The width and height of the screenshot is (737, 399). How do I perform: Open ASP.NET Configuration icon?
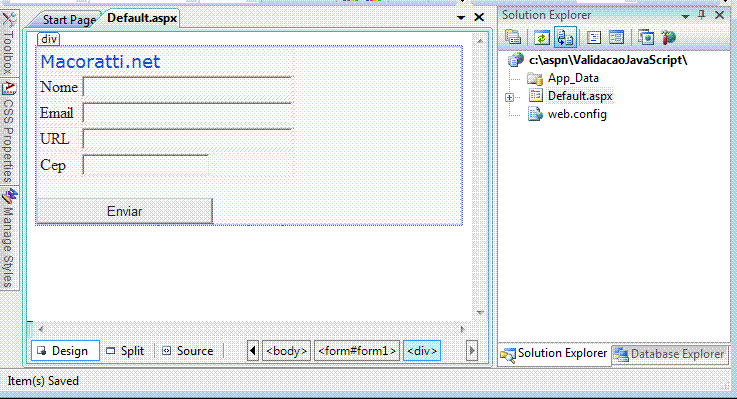(668, 38)
